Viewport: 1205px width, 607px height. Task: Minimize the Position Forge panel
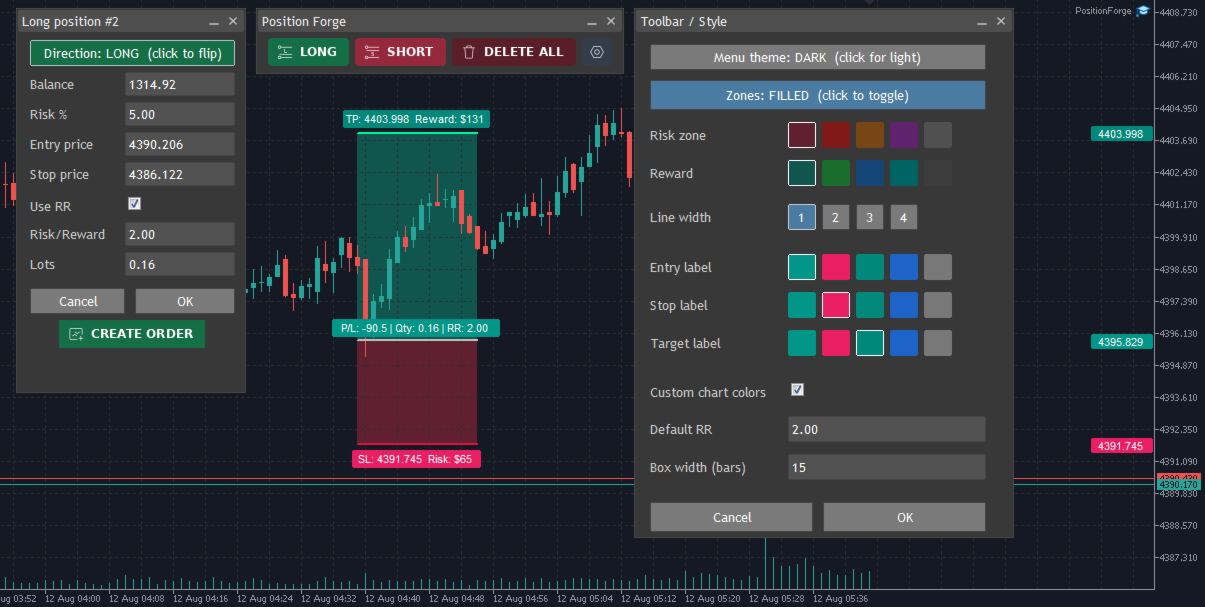pyautogui.click(x=592, y=22)
